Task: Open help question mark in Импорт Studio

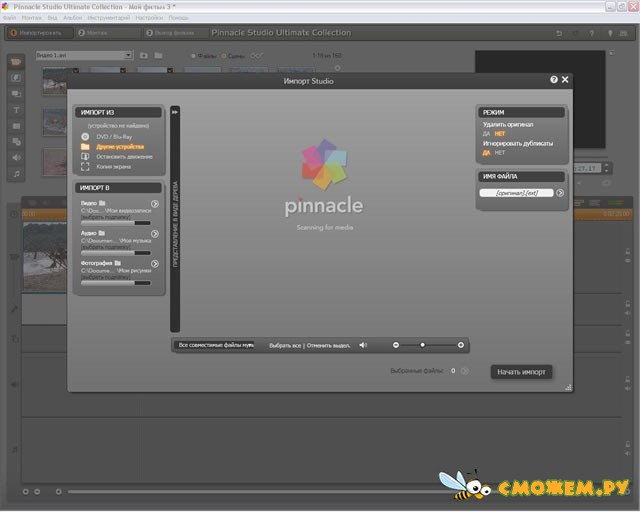Action: (x=553, y=80)
